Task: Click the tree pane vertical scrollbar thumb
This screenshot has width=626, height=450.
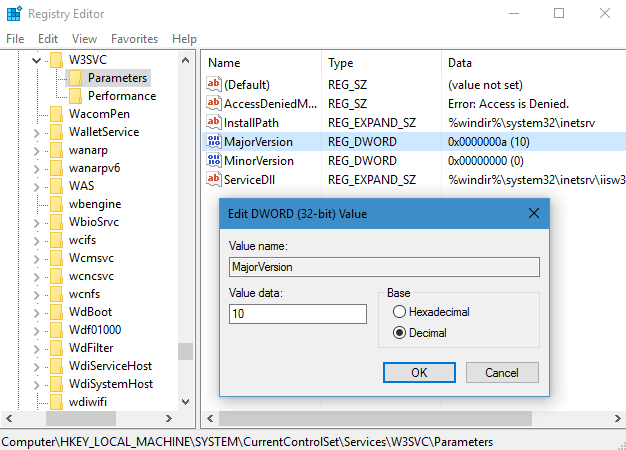Action: tap(185, 350)
